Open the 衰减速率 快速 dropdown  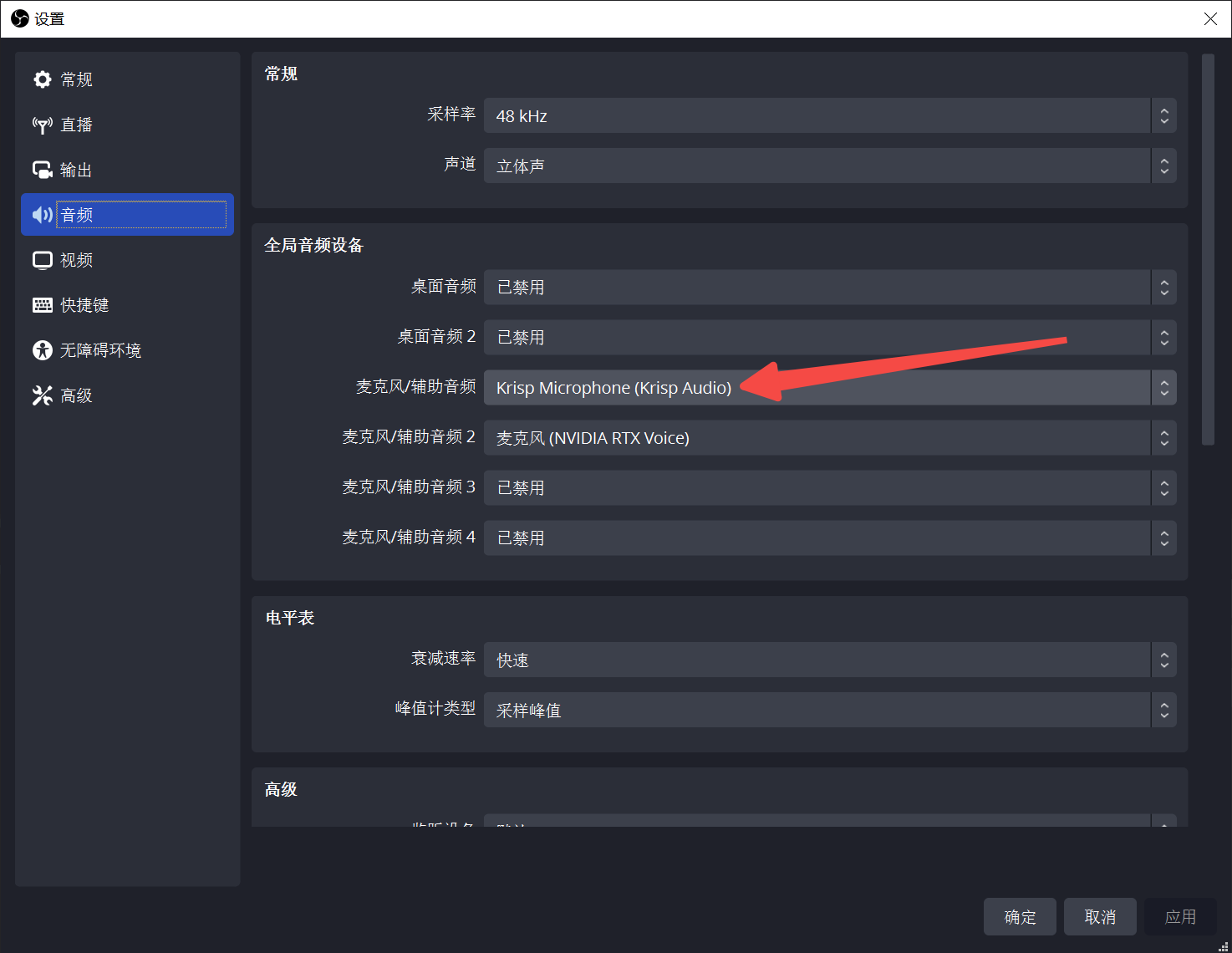pos(830,660)
